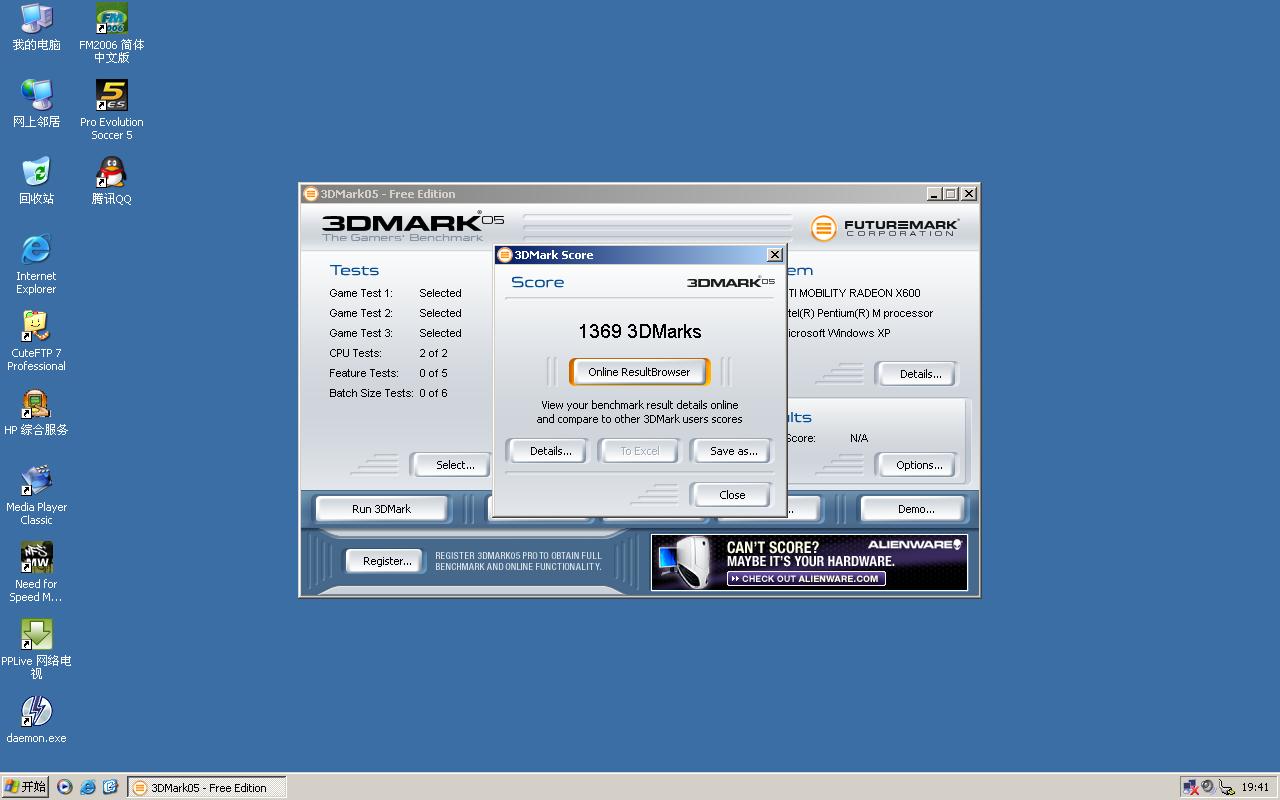Launch Tencent QQ penguin icon
This screenshot has width=1280, height=800.
point(111,173)
